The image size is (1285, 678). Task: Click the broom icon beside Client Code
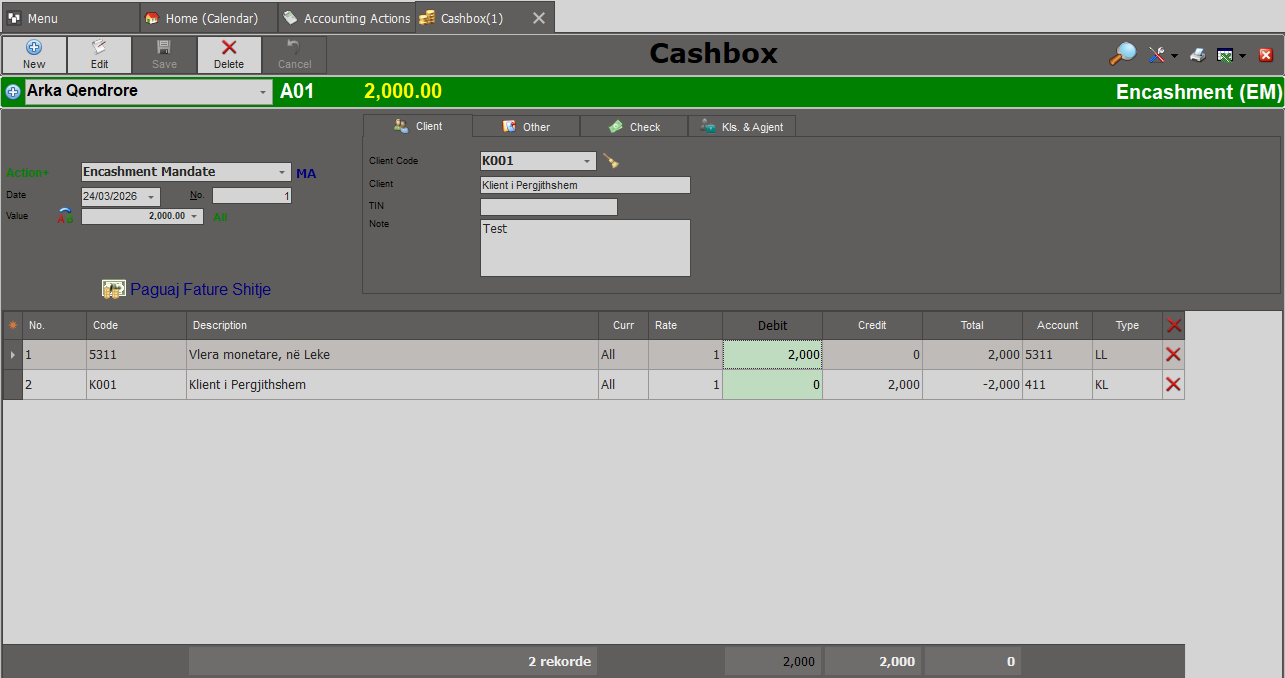[x=611, y=161]
